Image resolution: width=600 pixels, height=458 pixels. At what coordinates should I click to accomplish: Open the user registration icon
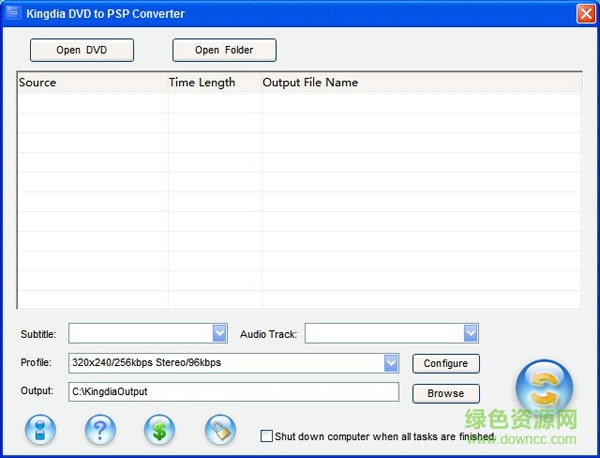[40, 430]
